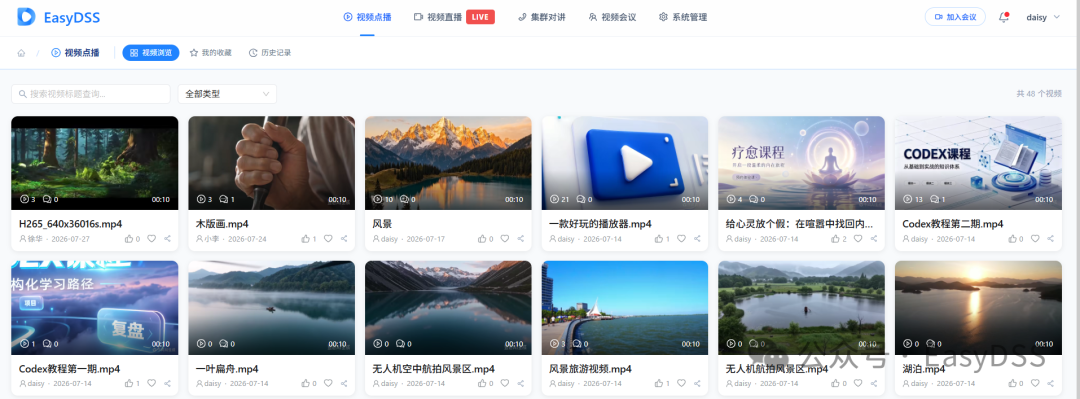Like Codex教程第一期.mp4
Image resolution: width=1080 pixels, height=399 pixels.
129,383
